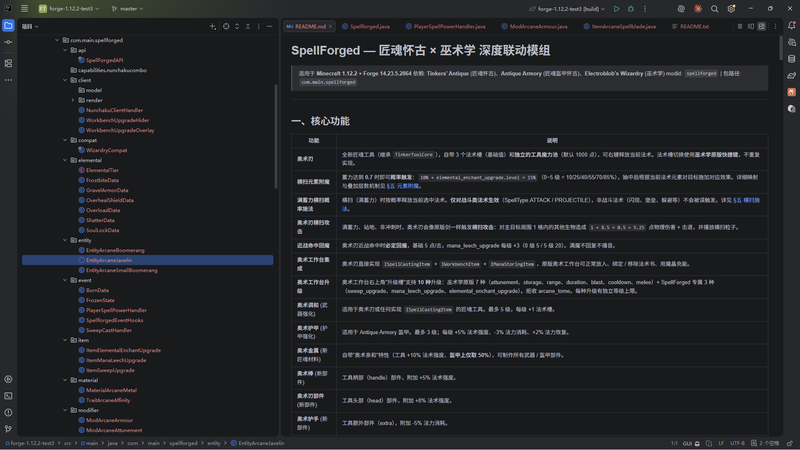This screenshot has width=800, height=450.
Task: Collapse the material package
Action: click(65, 380)
